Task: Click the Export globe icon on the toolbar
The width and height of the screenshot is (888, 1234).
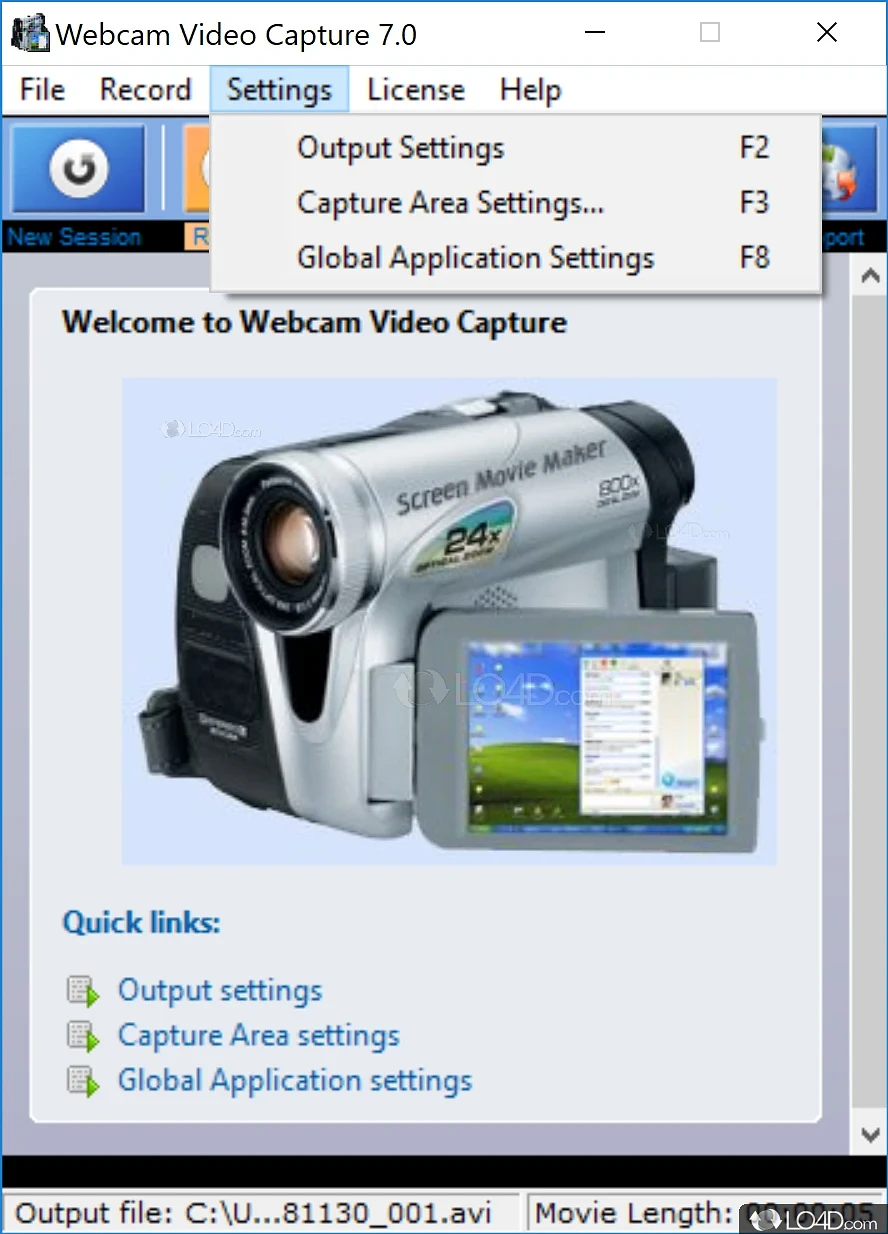Action: [845, 170]
